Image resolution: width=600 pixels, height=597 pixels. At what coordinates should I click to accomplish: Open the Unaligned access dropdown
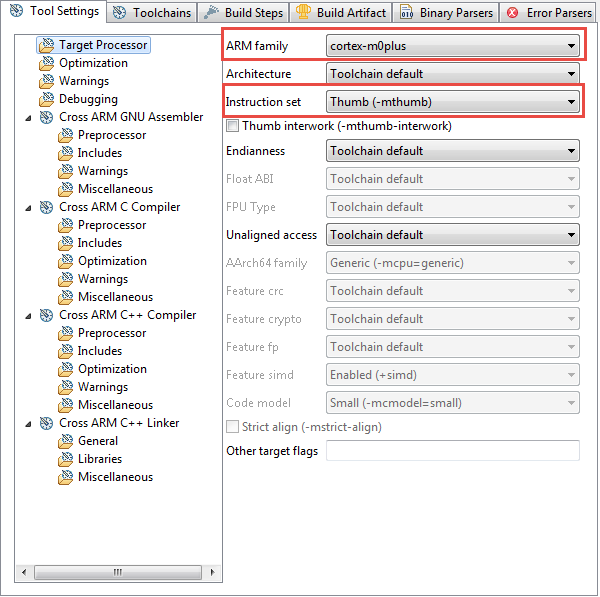pyautogui.click(x=453, y=235)
